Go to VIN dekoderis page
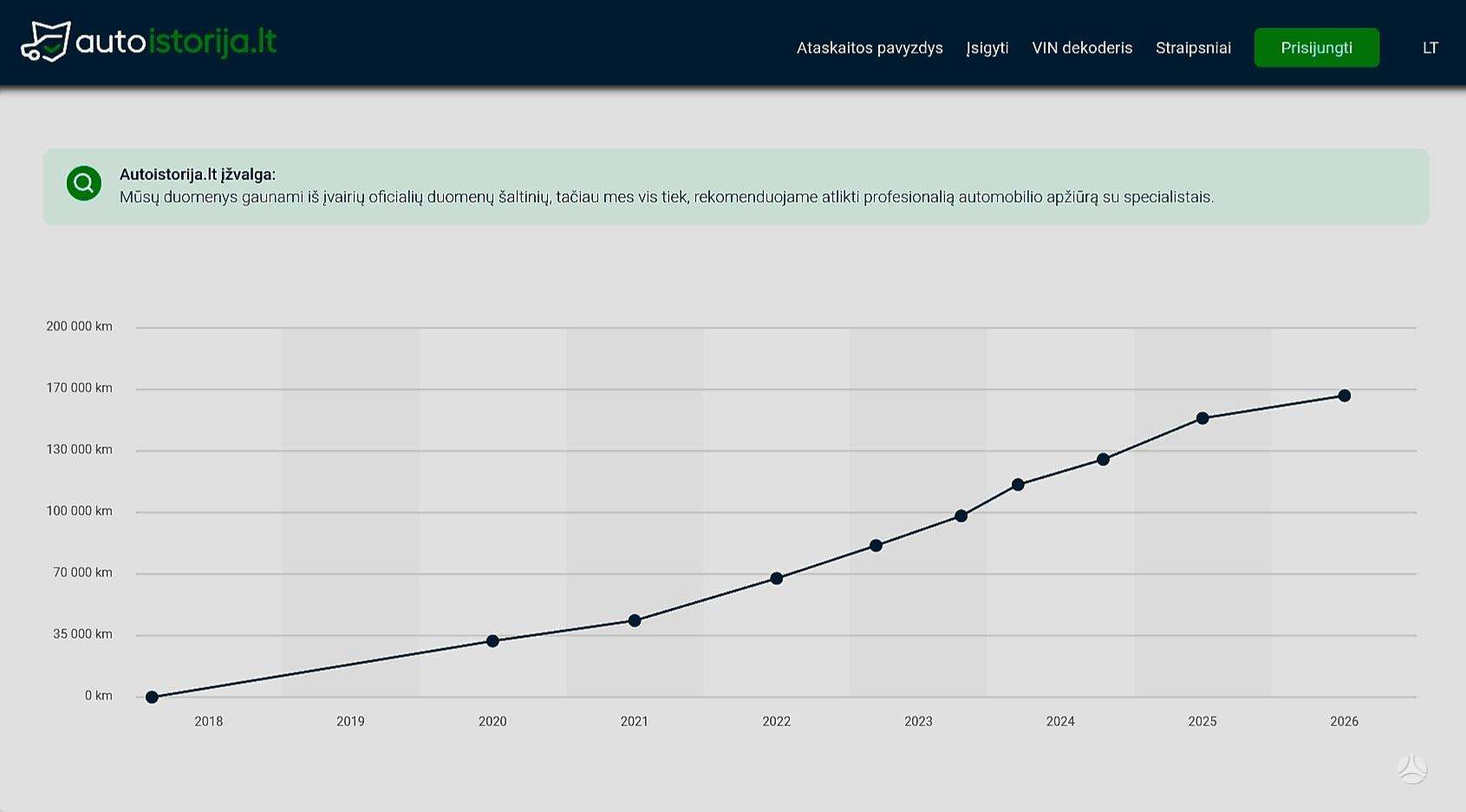This screenshot has width=1466, height=812. click(x=1082, y=48)
